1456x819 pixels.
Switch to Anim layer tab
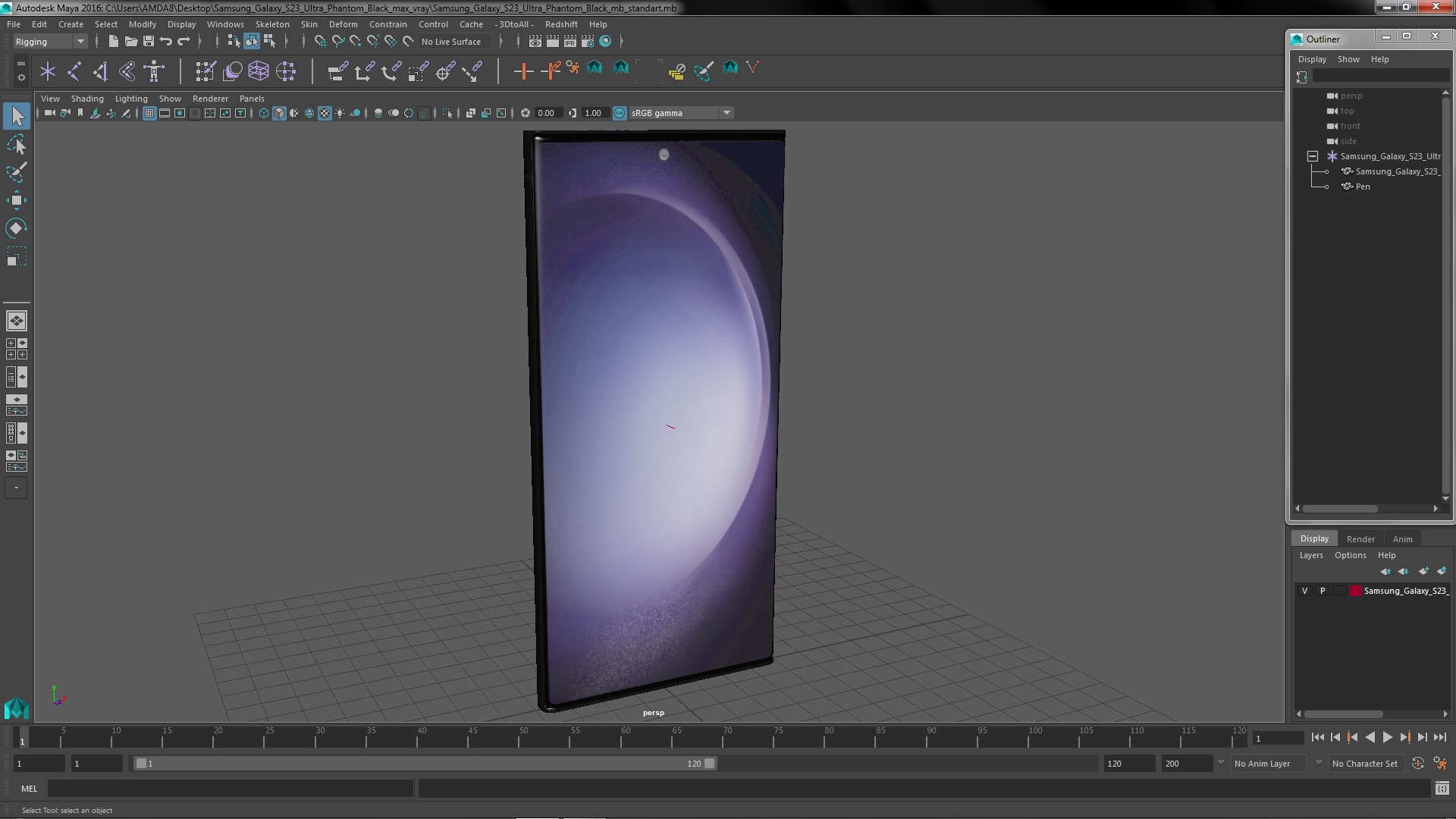(1402, 538)
